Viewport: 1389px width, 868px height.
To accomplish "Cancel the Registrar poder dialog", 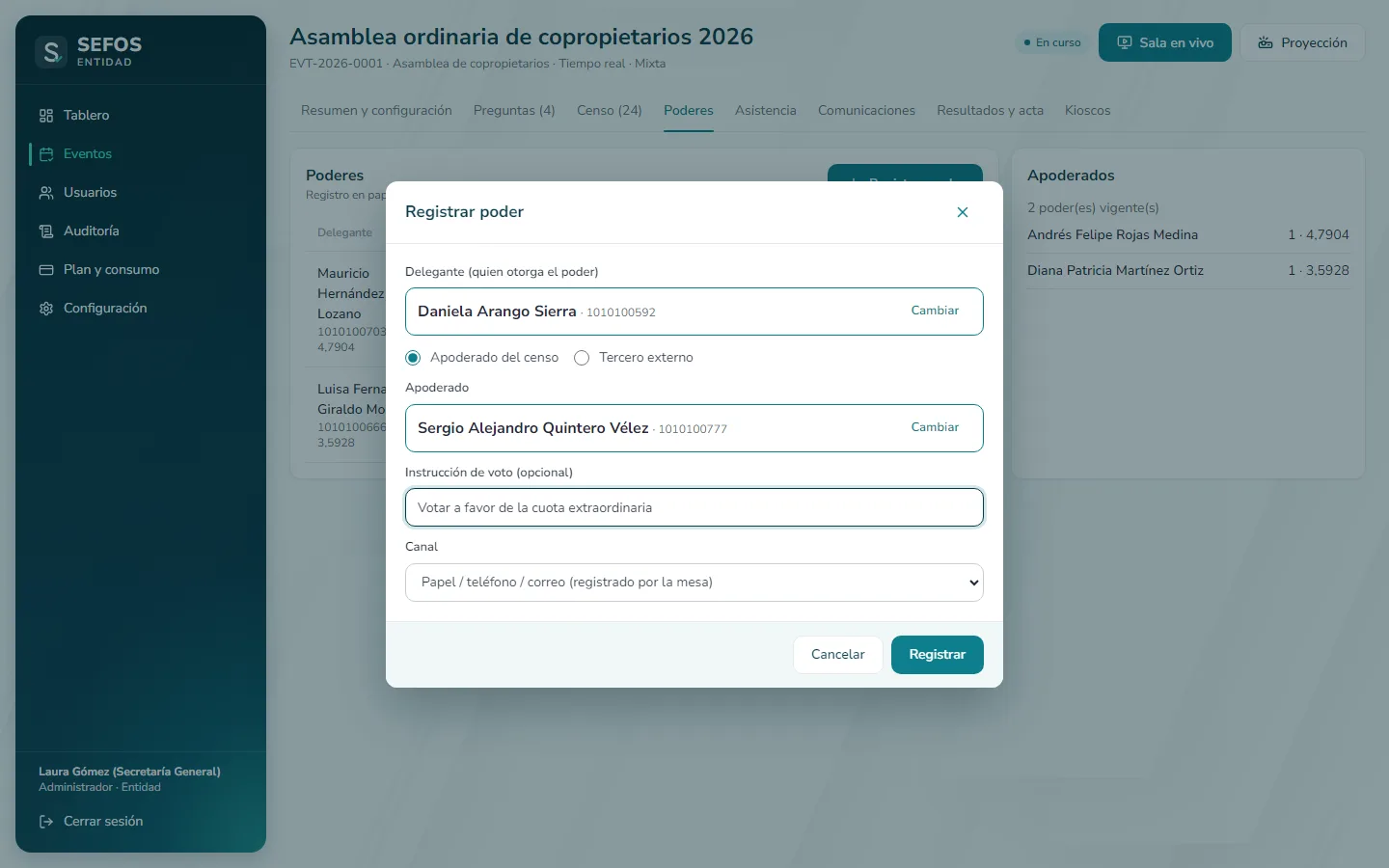I will pyautogui.click(x=838, y=655).
